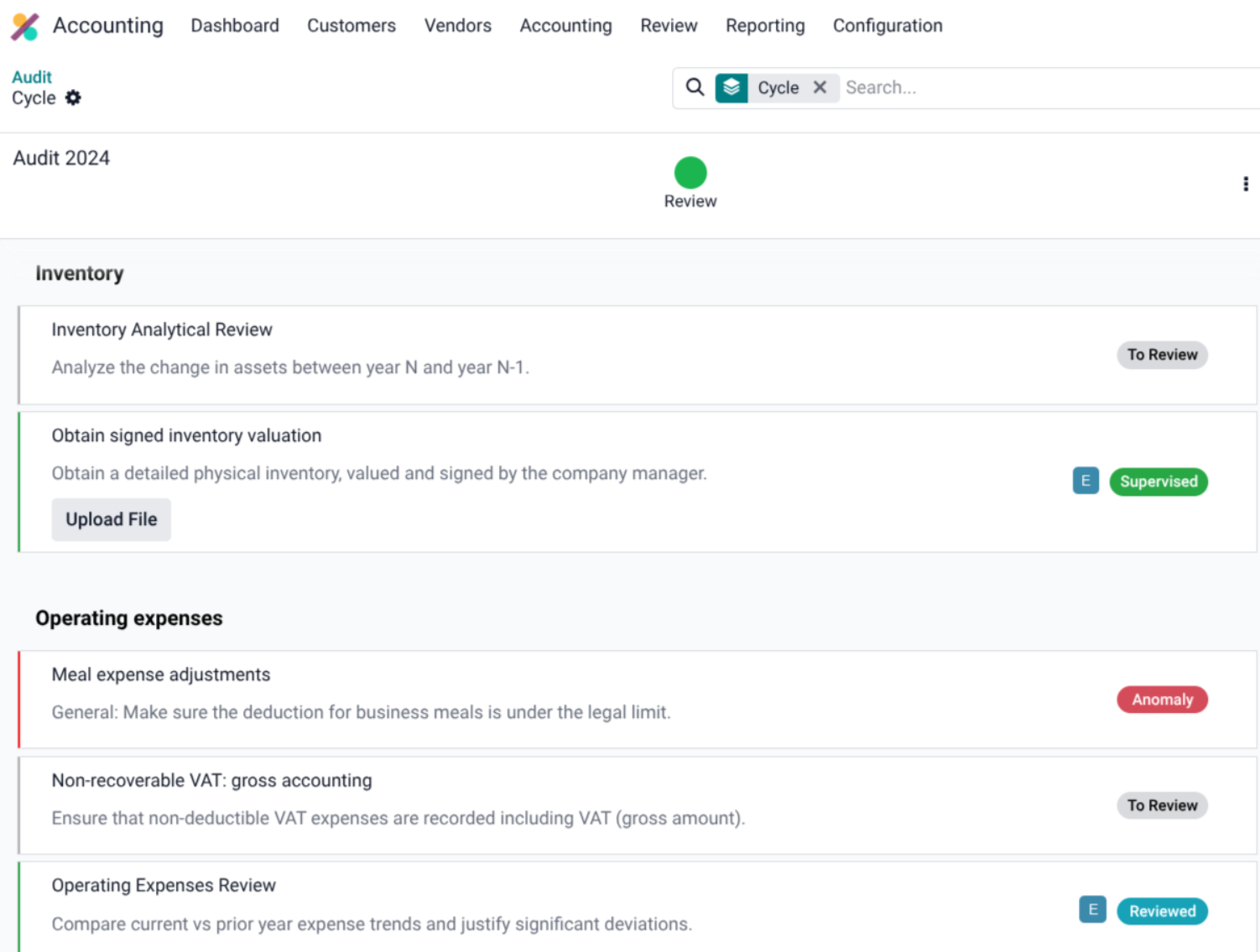Open the E avatar on Operating Expenses Review

click(x=1092, y=909)
